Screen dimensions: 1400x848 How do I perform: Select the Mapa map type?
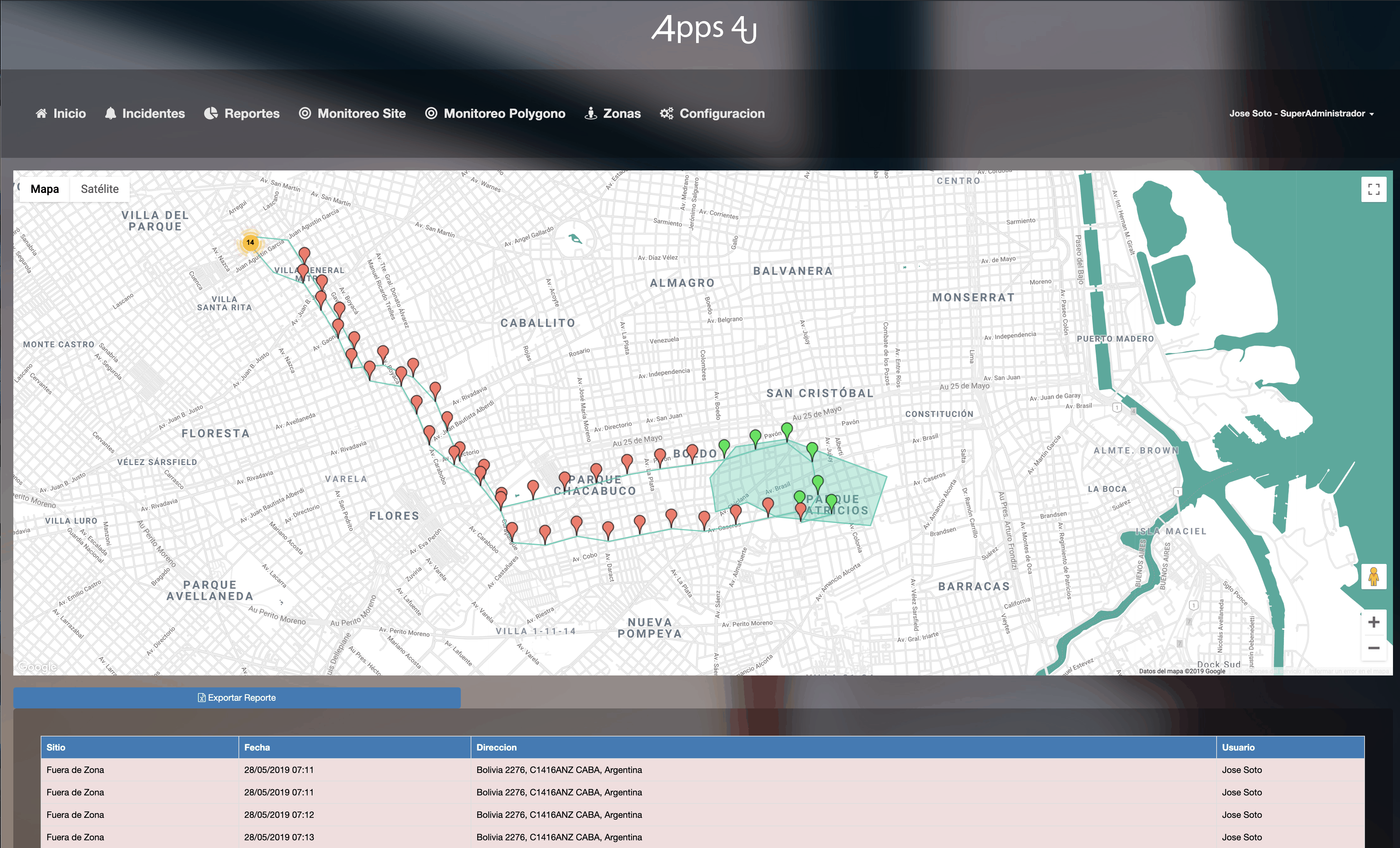(44, 189)
